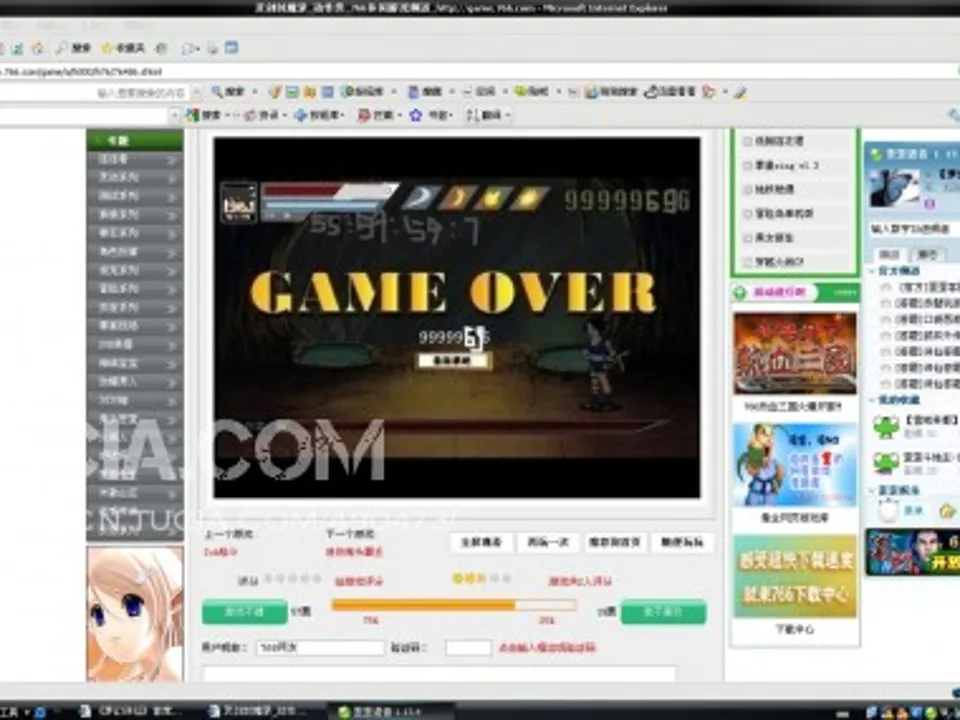Open Favorites via the yellow star icon
This screenshot has width=960, height=720.
[x=106, y=47]
